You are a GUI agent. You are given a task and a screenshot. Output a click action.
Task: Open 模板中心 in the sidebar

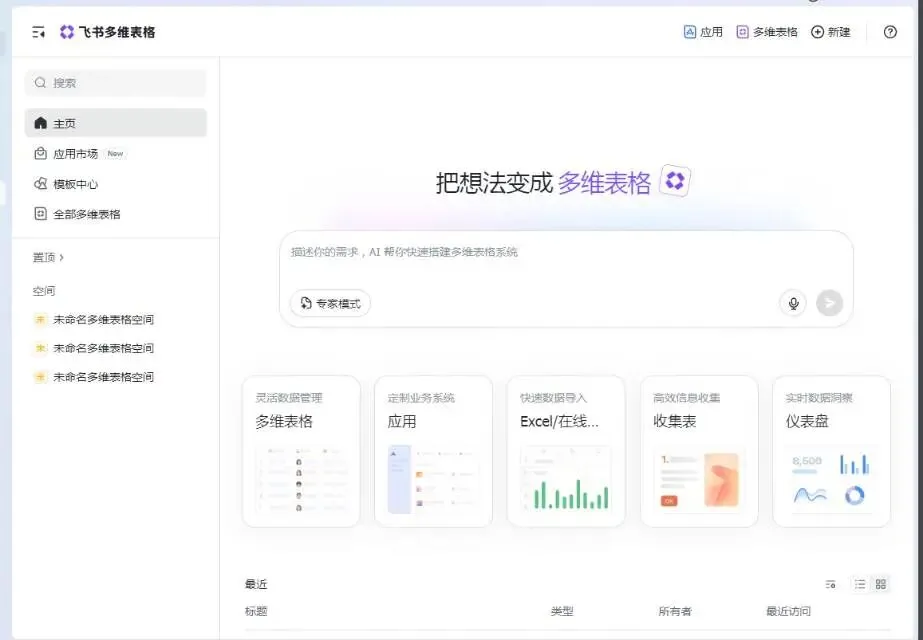click(x=116, y=184)
